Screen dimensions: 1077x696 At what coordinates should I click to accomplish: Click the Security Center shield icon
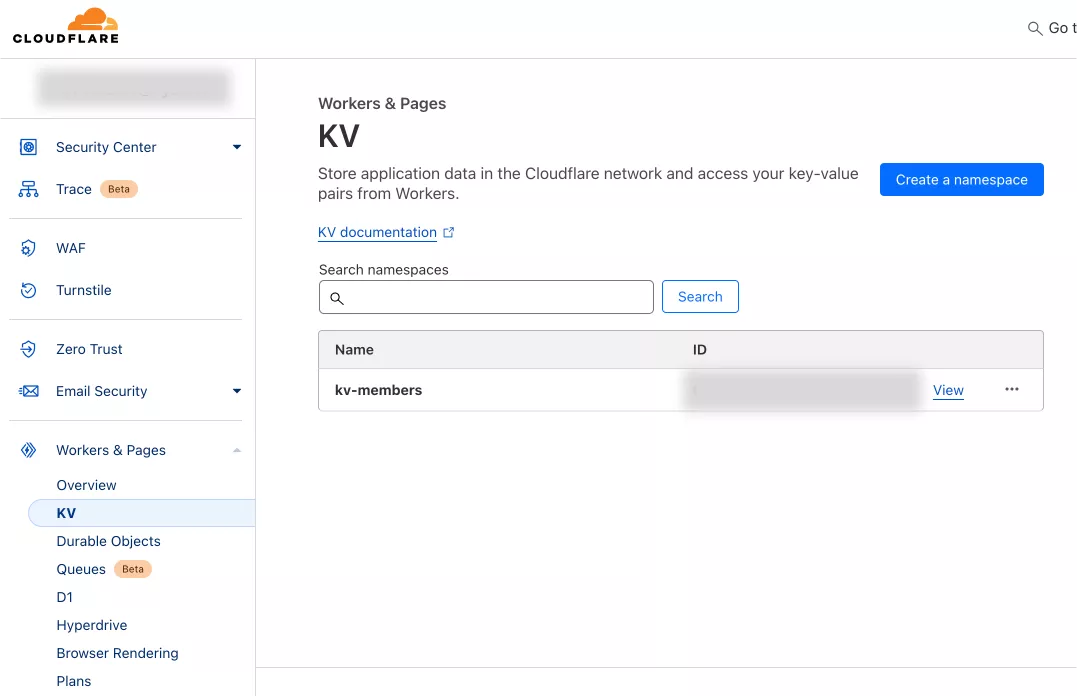[29, 147]
